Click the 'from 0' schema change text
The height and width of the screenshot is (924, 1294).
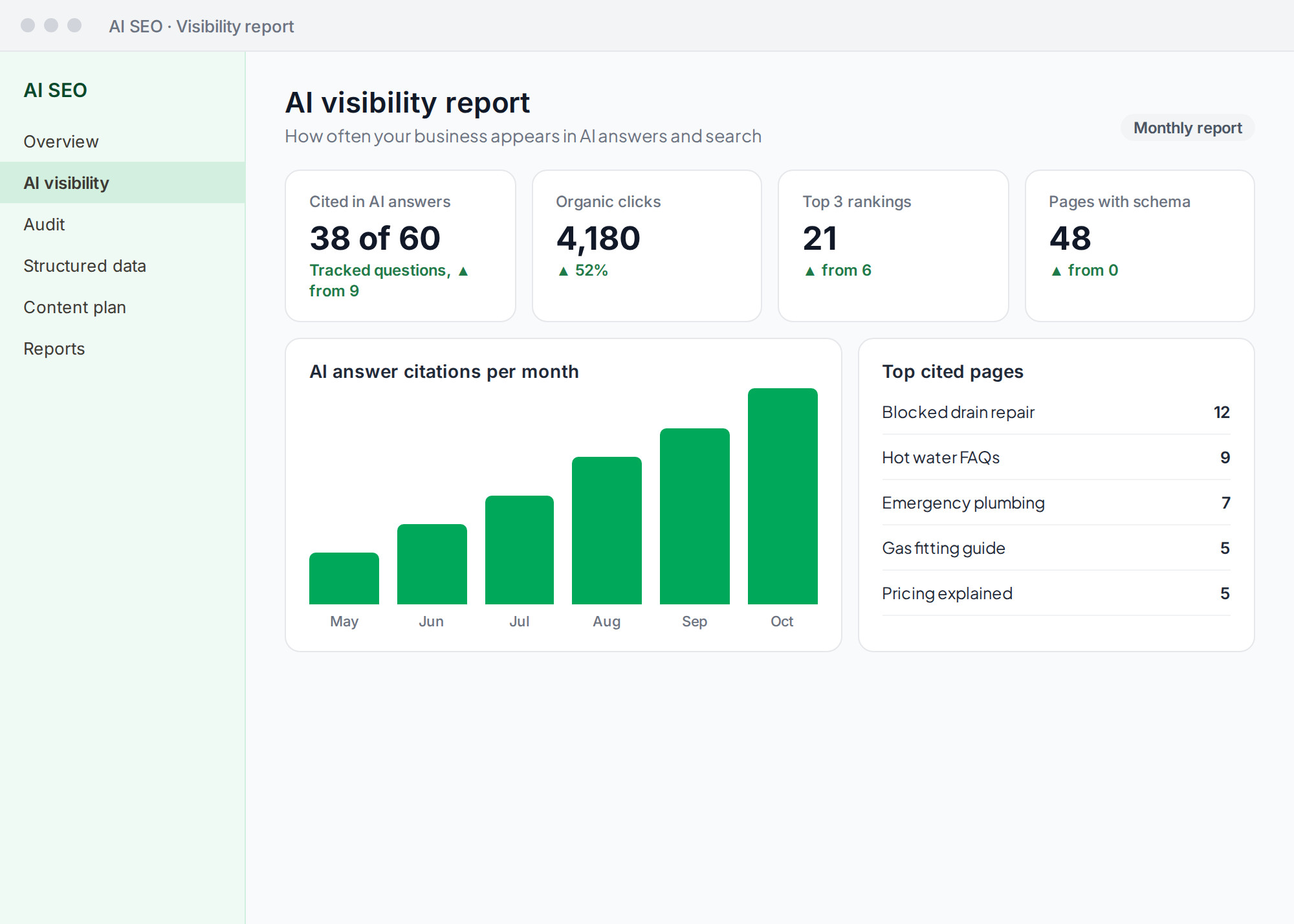point(1084,270)
